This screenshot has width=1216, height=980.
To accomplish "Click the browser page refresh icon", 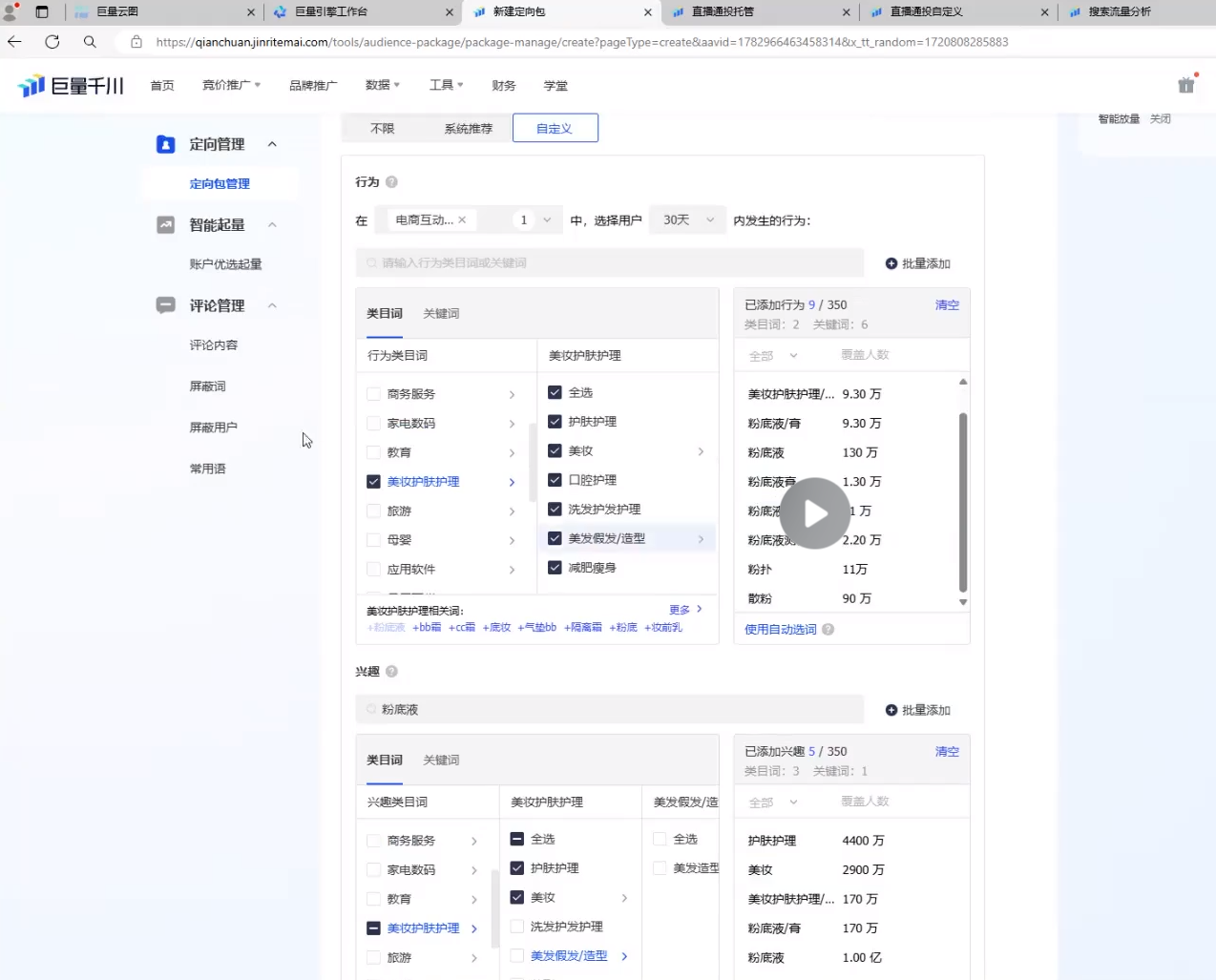I will click(52, 42).
